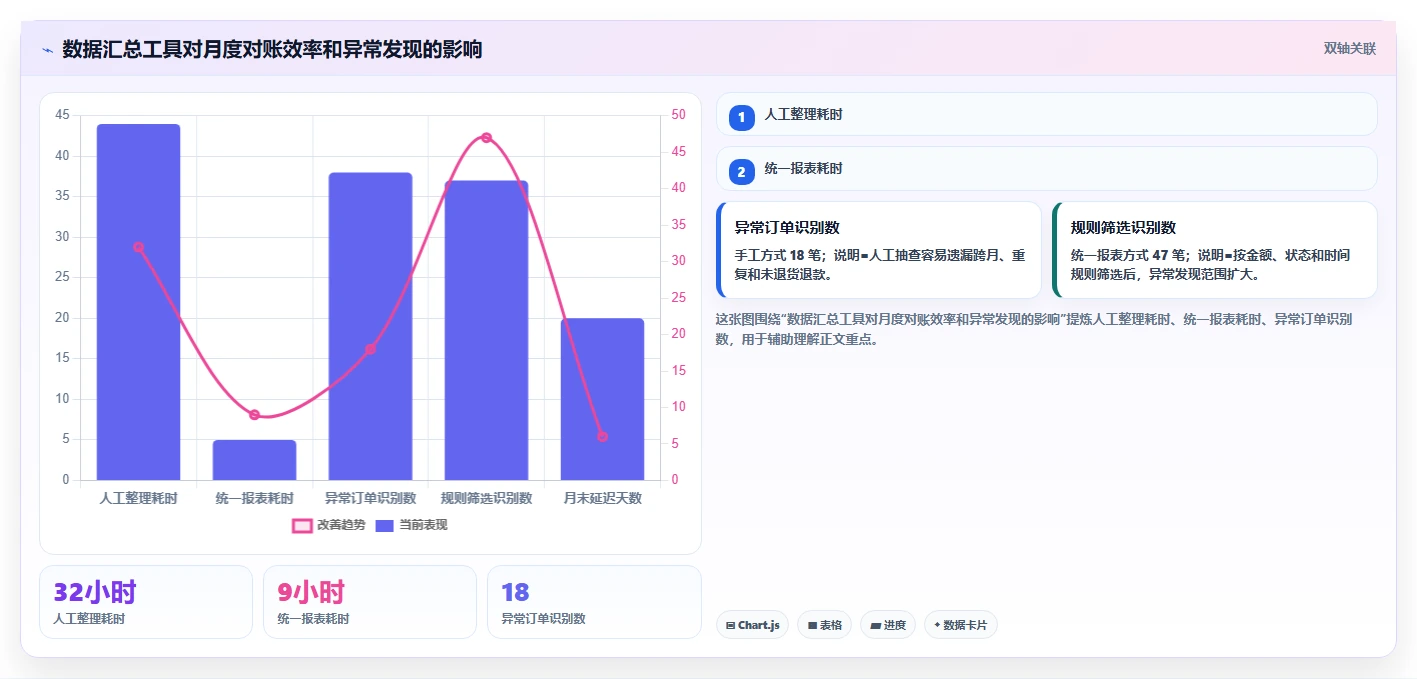Select the 进度 tag
This screenshot has width=1417, height=679.
pyautogui.click(x=888, y=625)
